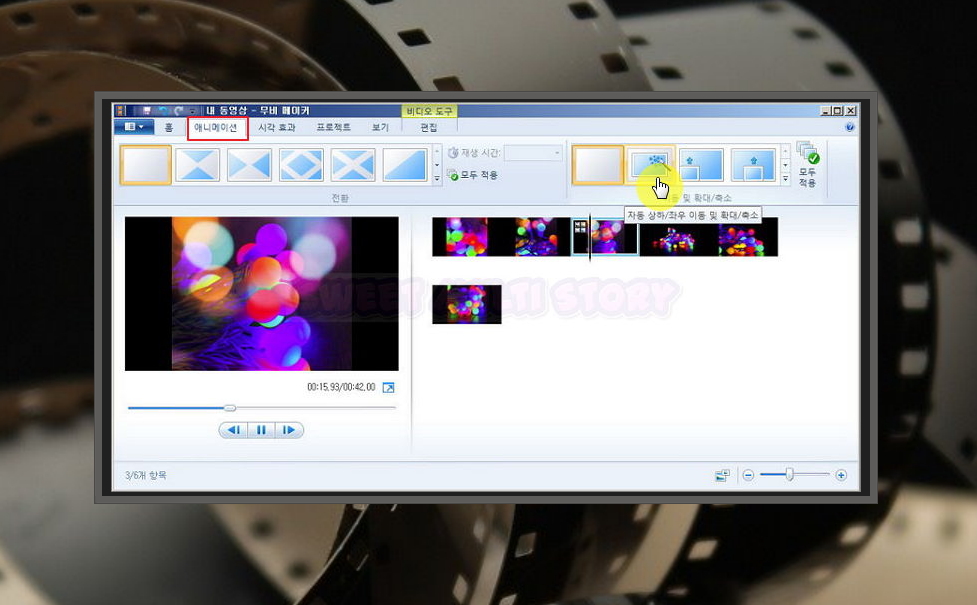Select the clip on the second storyboard row
977x605 pixels.
click(x=467, y=305)
